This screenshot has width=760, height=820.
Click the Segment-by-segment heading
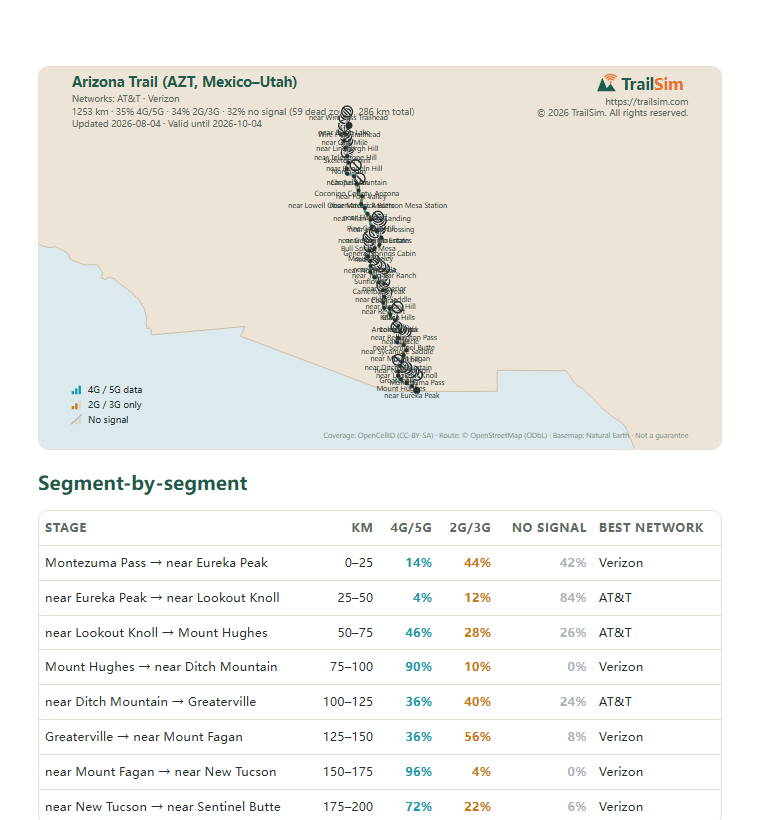pyautogui.click(x=143, y=483)
